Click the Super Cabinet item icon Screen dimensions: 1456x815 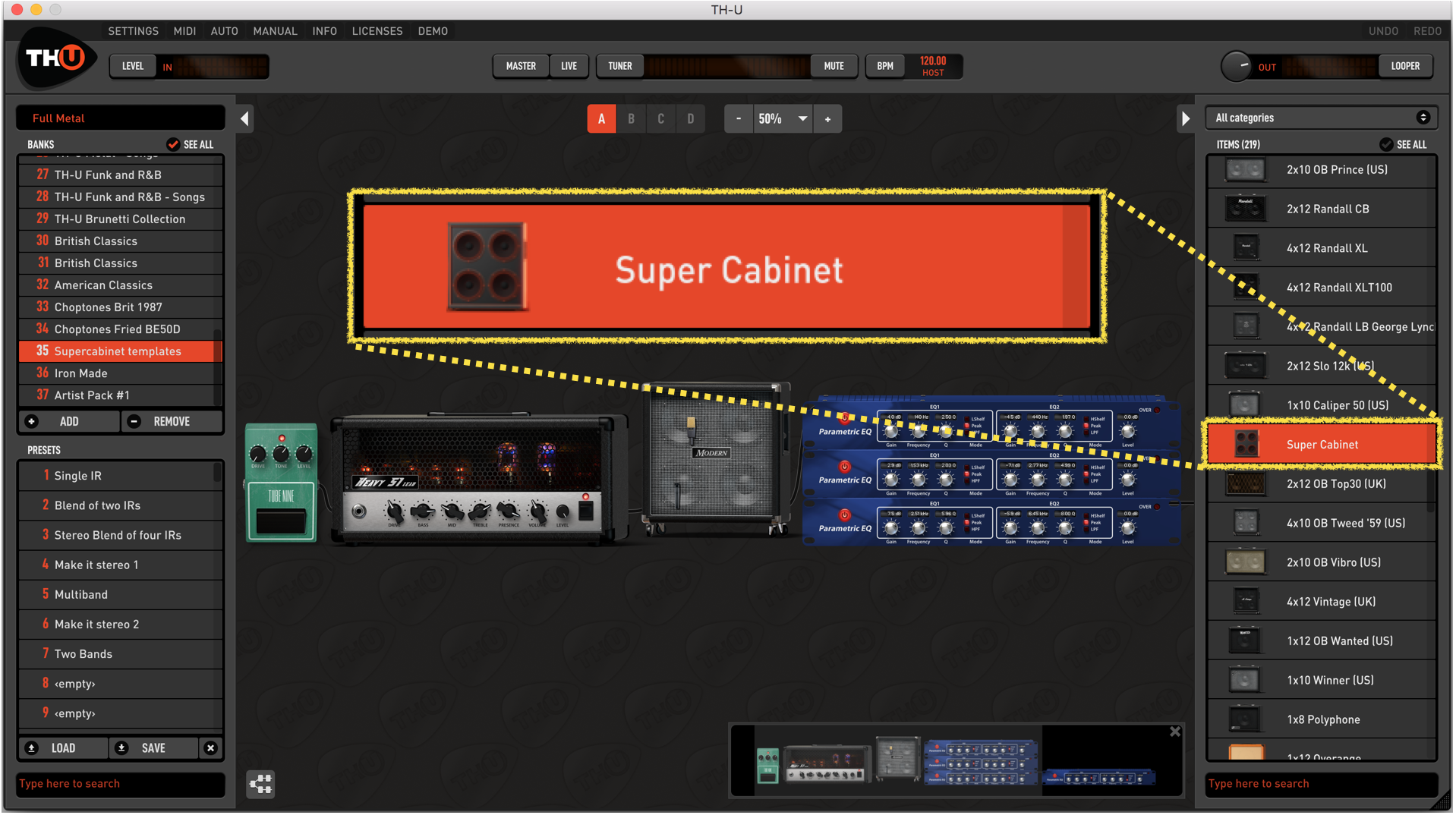(1245, 445)
